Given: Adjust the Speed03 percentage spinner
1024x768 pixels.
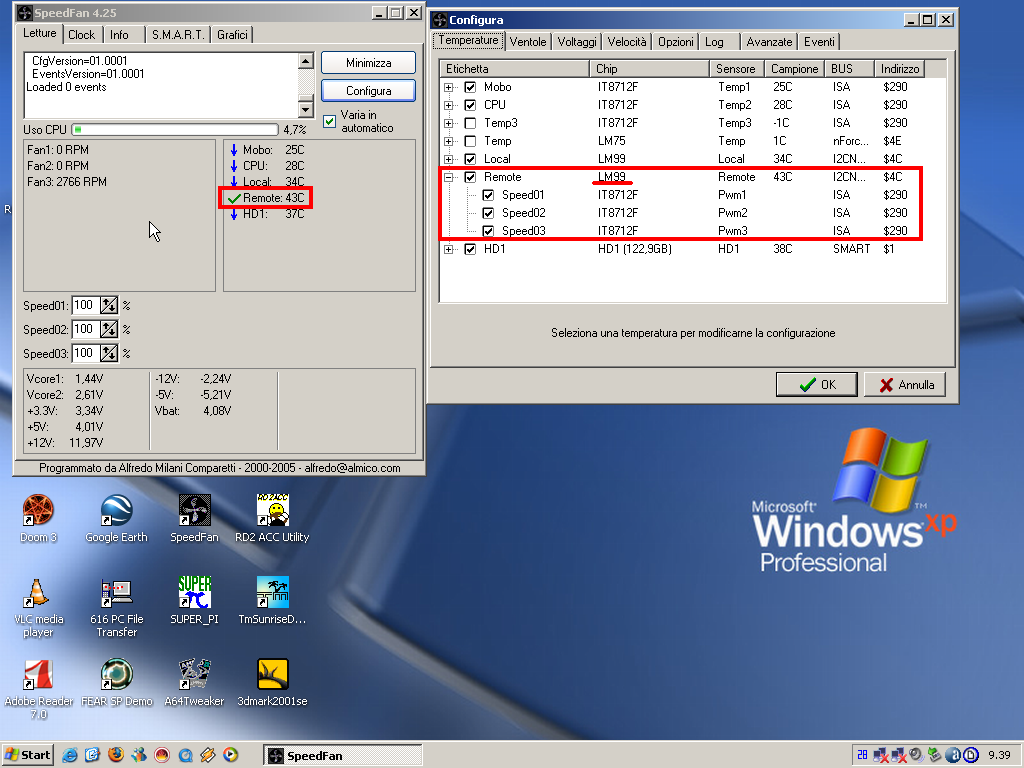Looking at the screenshot, I should (109, 353).
